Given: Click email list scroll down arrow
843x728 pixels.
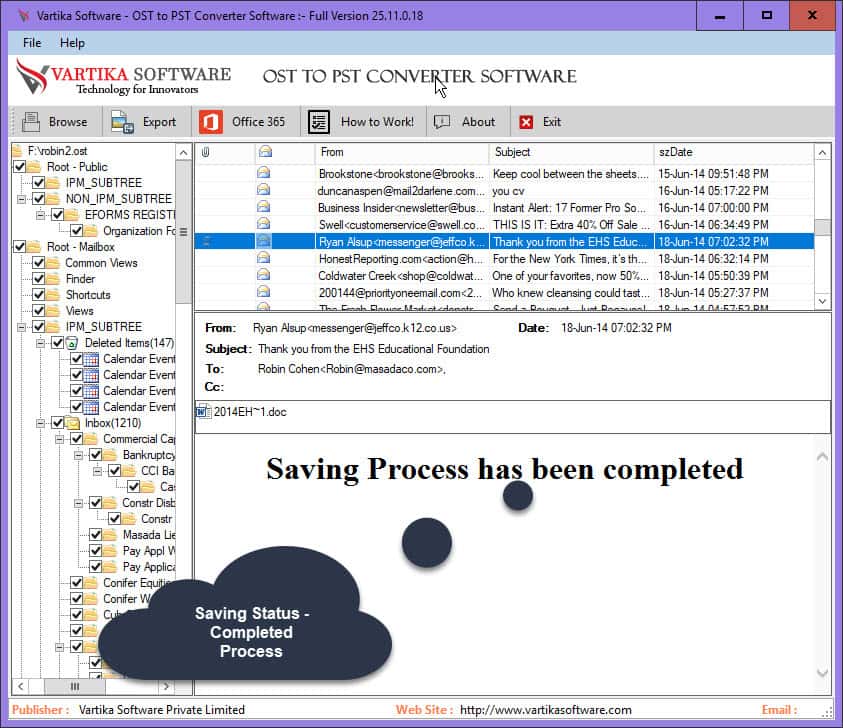Looking at the screenshot, I should click(822, 301).
